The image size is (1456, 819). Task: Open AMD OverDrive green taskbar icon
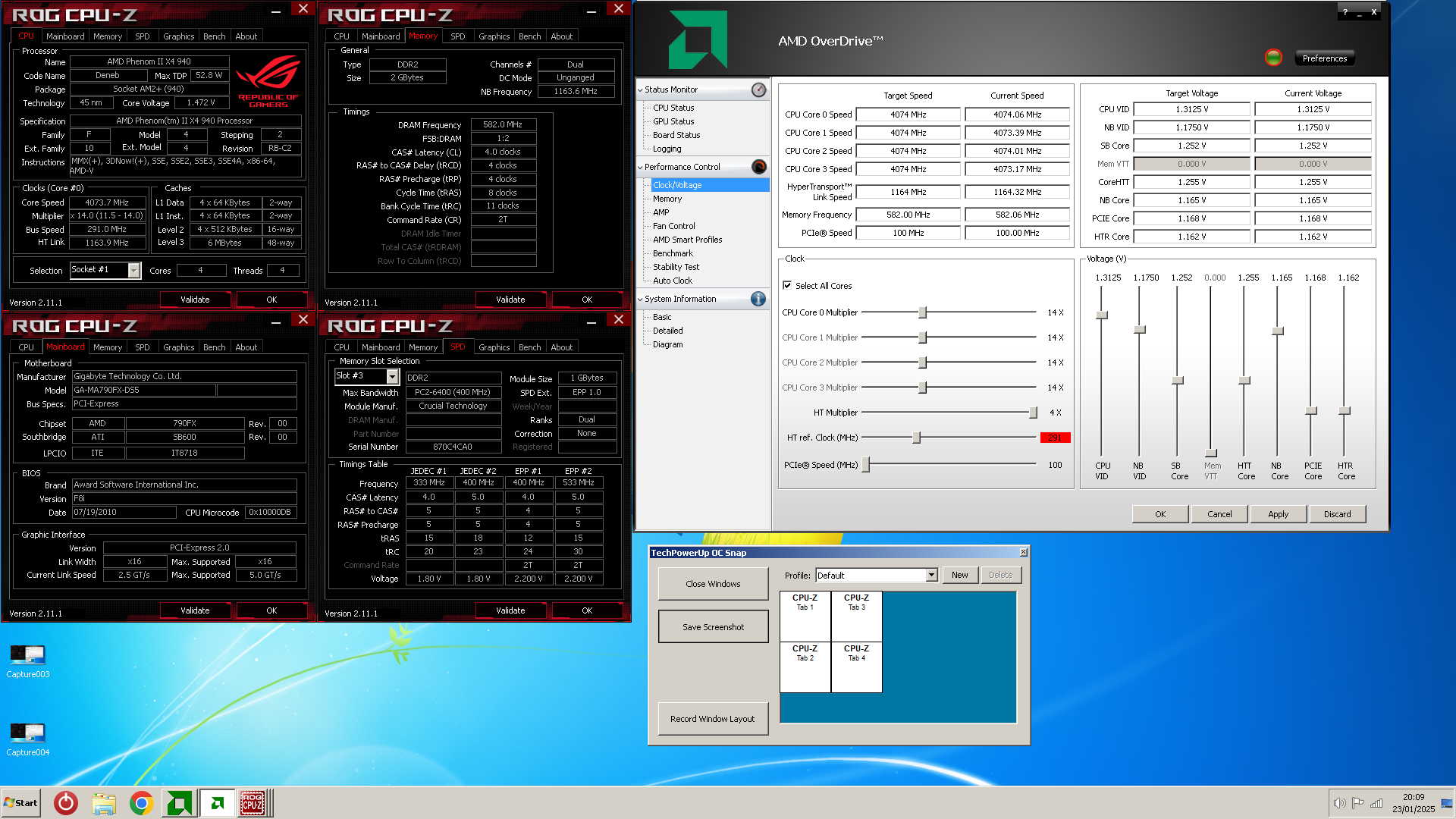click(179, 803)
